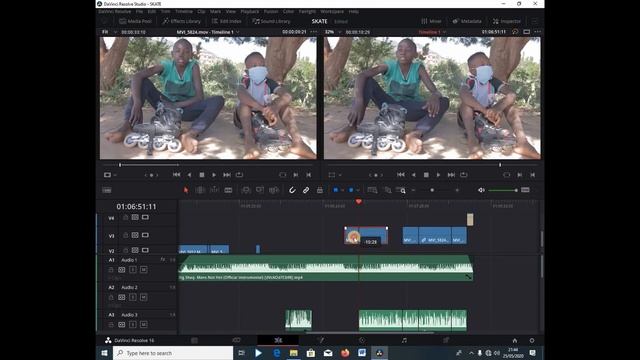Show the Inspector panel
The width and height of the screenshot is (640, 360).
(x=507, y=21)
